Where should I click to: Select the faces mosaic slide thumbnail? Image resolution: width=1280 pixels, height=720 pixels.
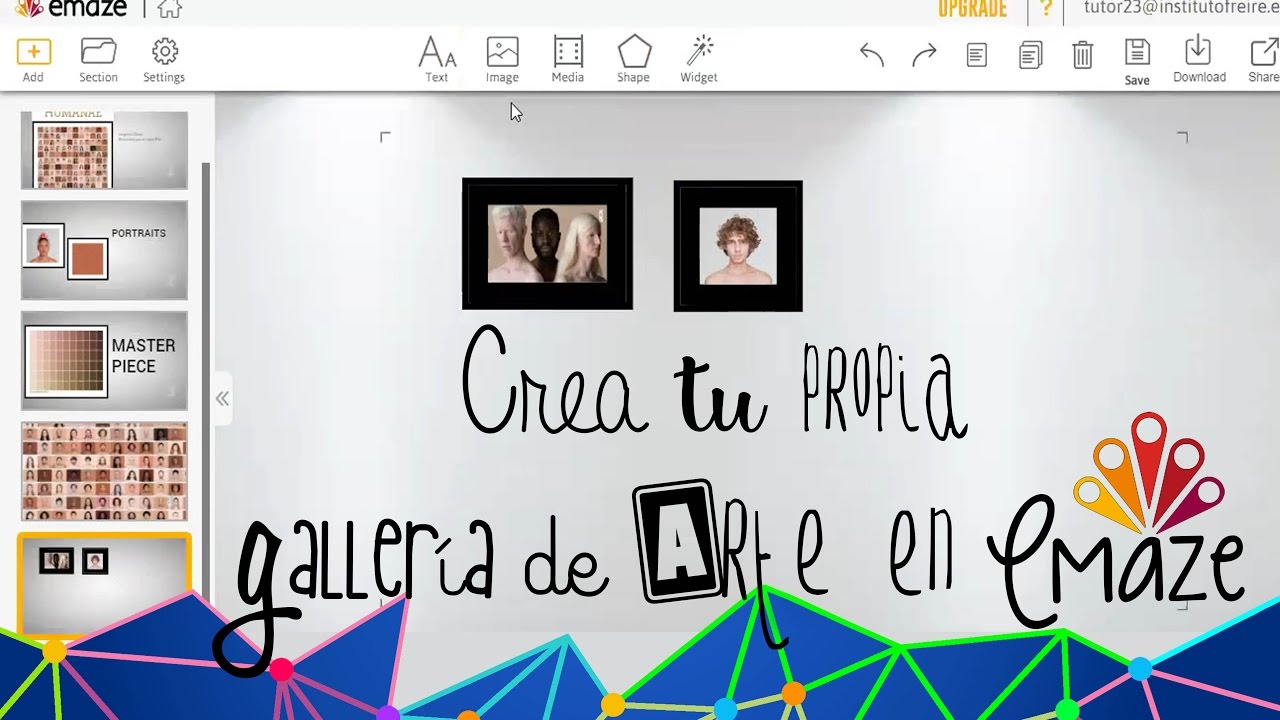pyautogui.click(x=104, y=471)
